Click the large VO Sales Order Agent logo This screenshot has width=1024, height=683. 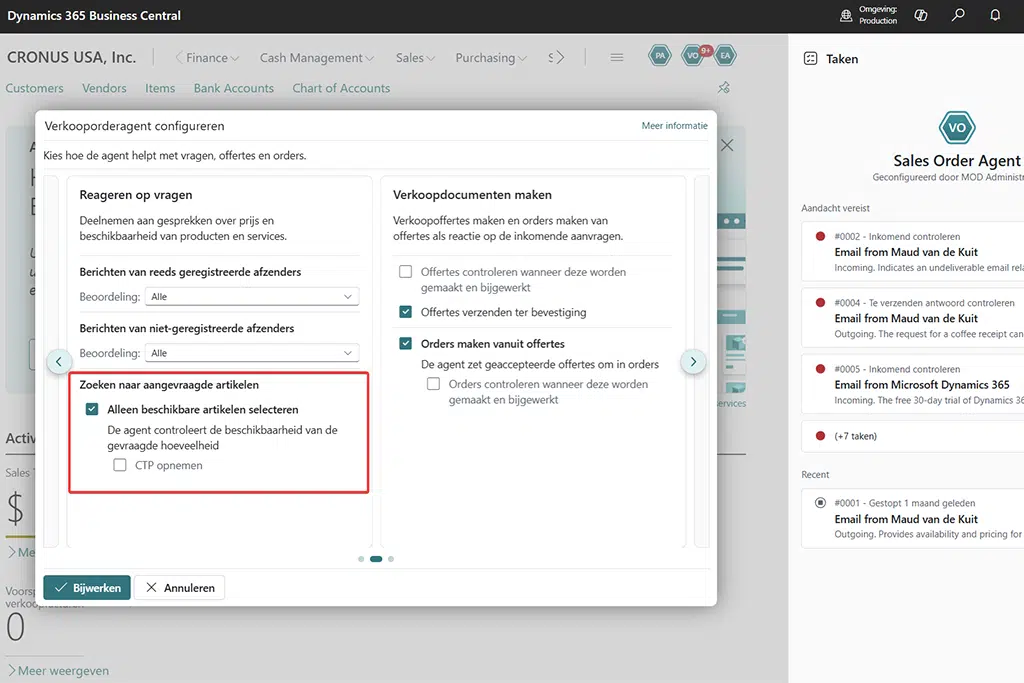(x=957, y=128)
